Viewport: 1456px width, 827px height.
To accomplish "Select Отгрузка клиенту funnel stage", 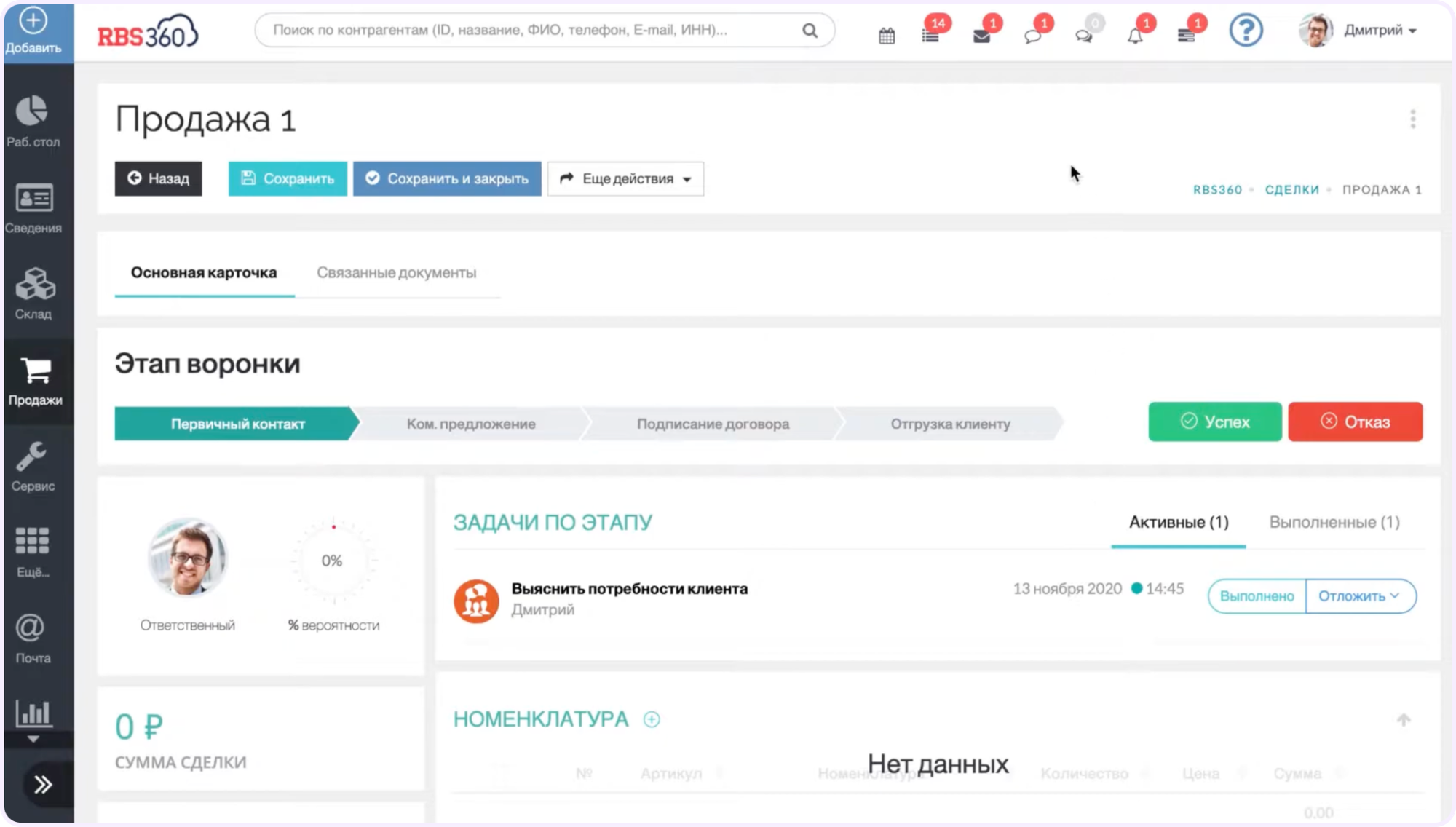I will [x=950, y=424].
